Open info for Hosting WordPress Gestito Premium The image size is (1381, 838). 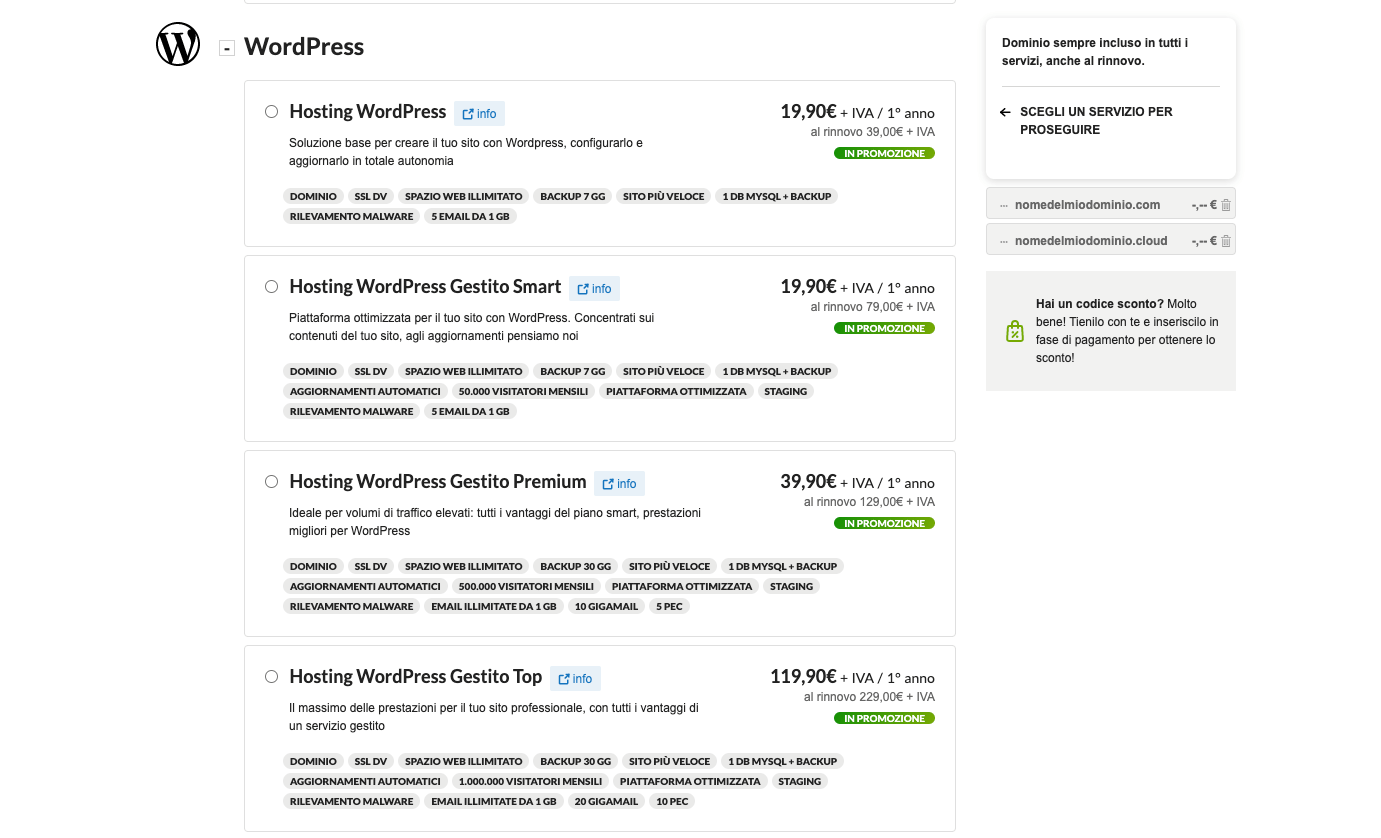point(619,483)
